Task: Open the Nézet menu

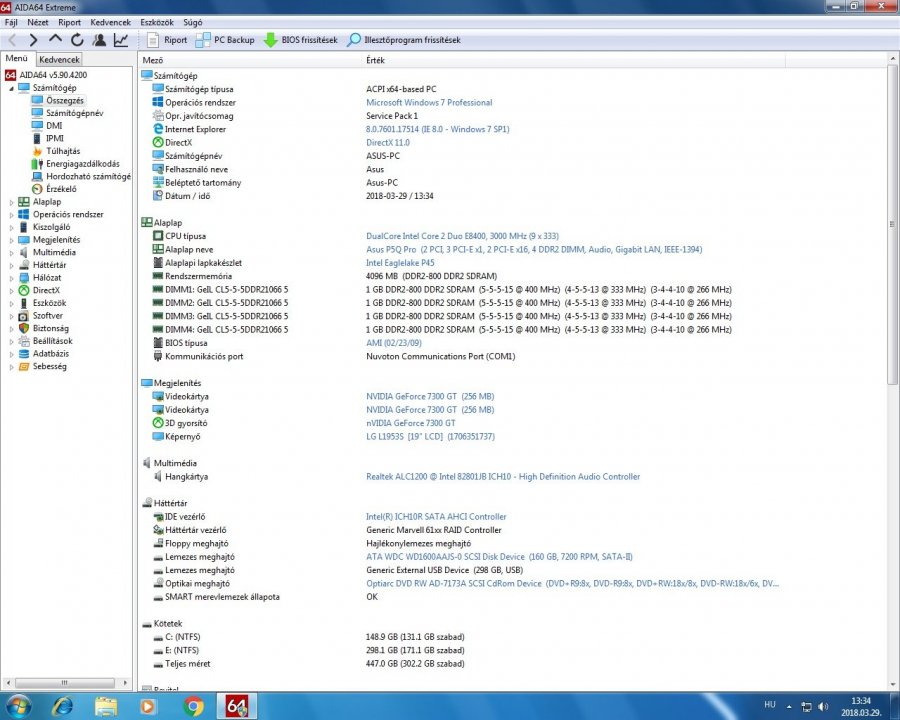Action: (38, 22)
